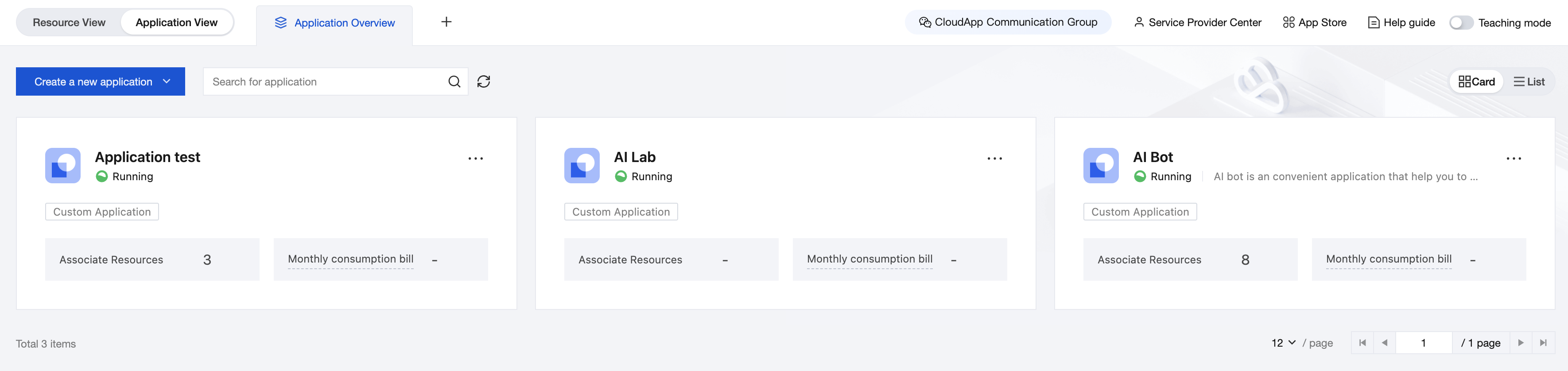
Task: Open more options for Application test
Action: click(475, 158)
